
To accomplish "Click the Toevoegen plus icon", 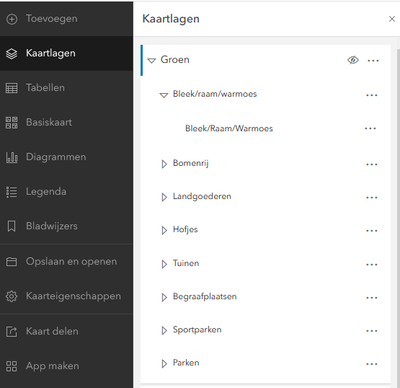I will pyautogui.click(x=12, y=19).
